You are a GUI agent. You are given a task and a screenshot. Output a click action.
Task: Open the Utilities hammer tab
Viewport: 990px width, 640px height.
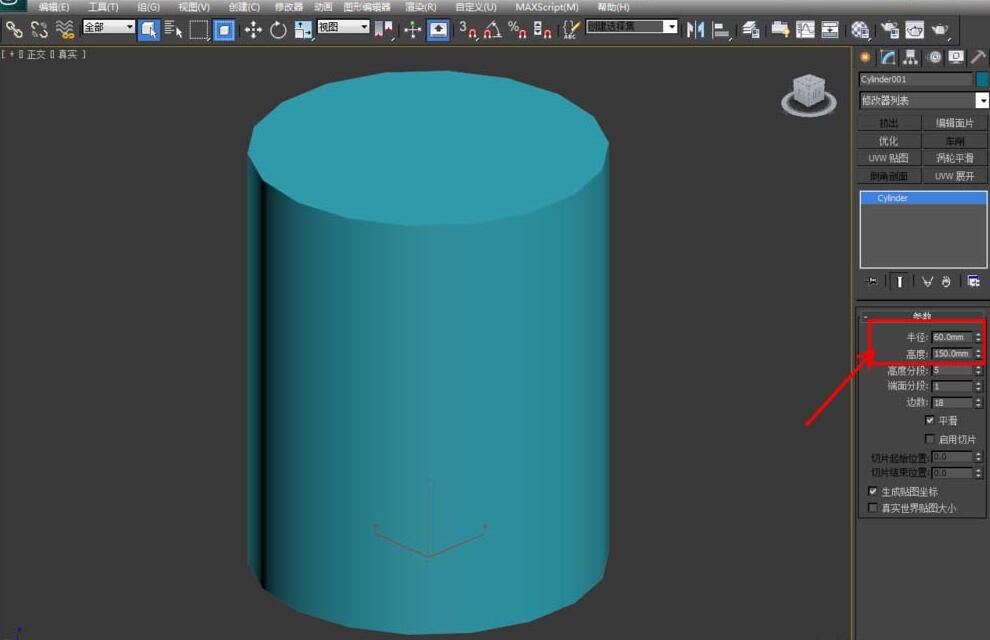[x=978, y=58]
